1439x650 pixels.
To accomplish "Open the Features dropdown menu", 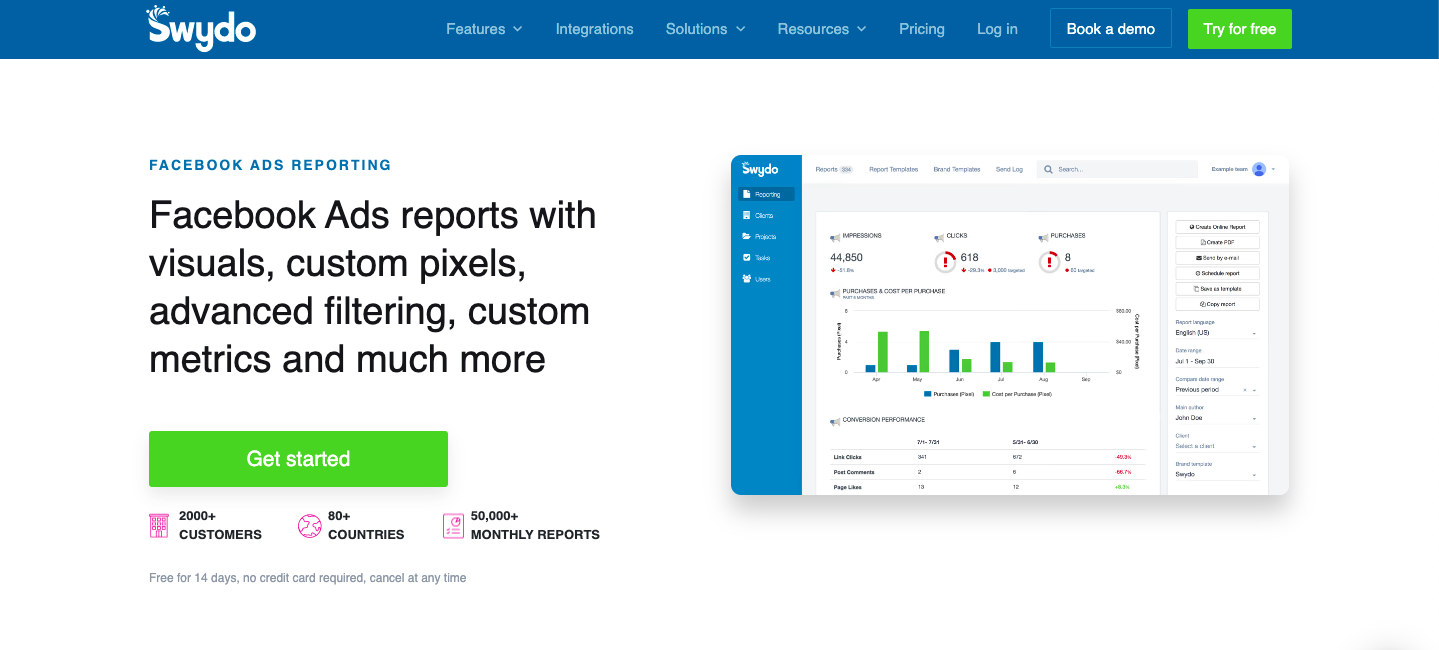I will tap(484, 29).
